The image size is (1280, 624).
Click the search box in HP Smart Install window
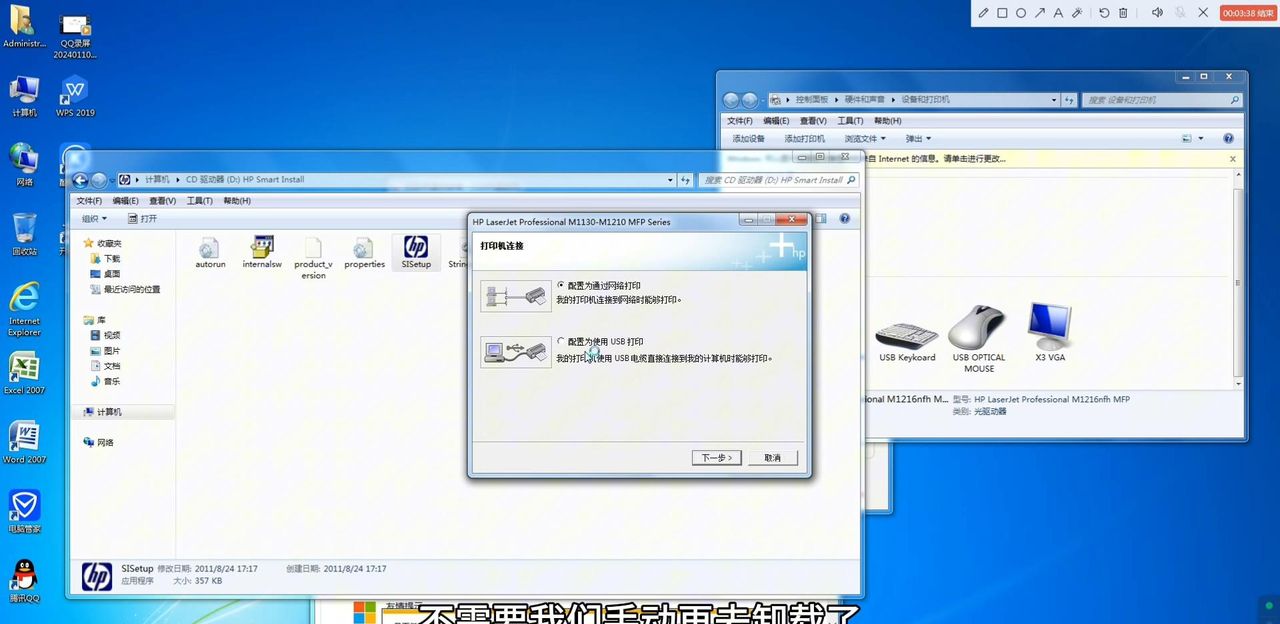point(778,180)
